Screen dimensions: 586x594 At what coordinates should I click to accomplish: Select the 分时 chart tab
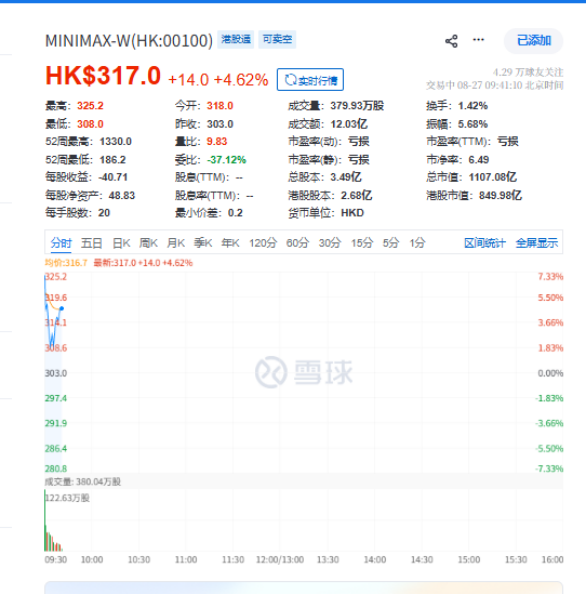click(x=61, y=243)
